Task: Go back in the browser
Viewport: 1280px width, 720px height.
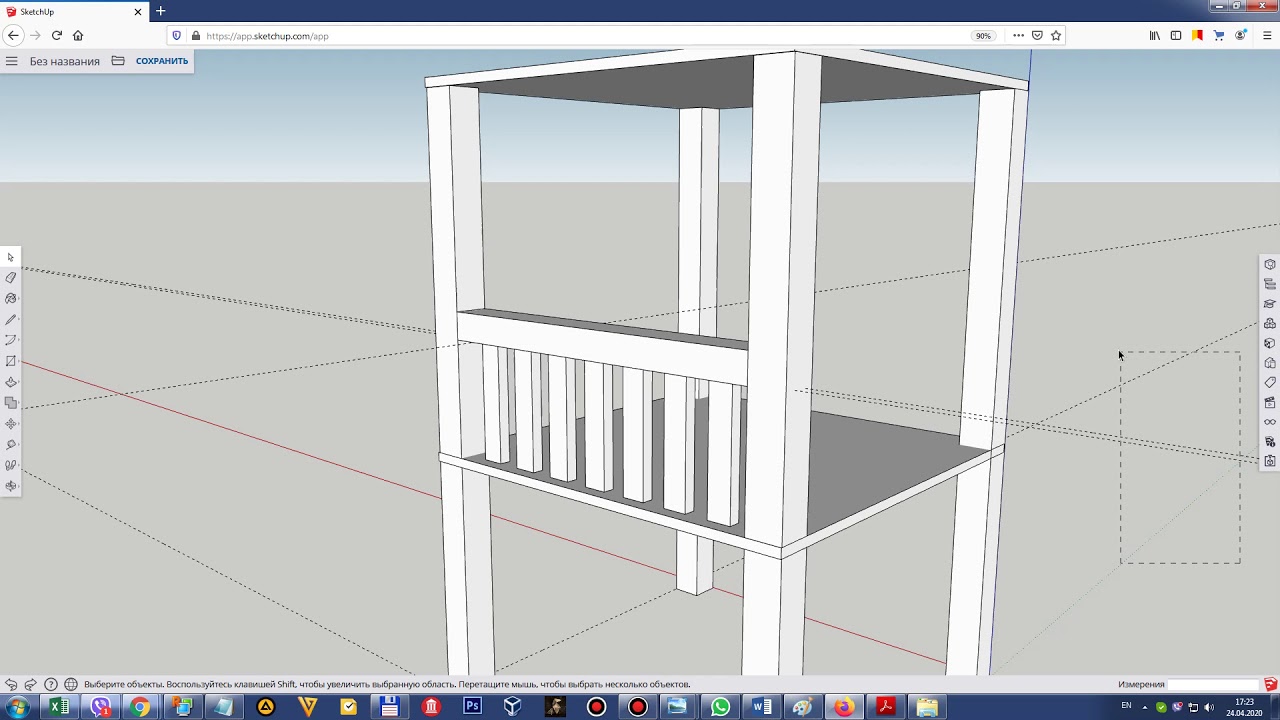Action: 13,36
